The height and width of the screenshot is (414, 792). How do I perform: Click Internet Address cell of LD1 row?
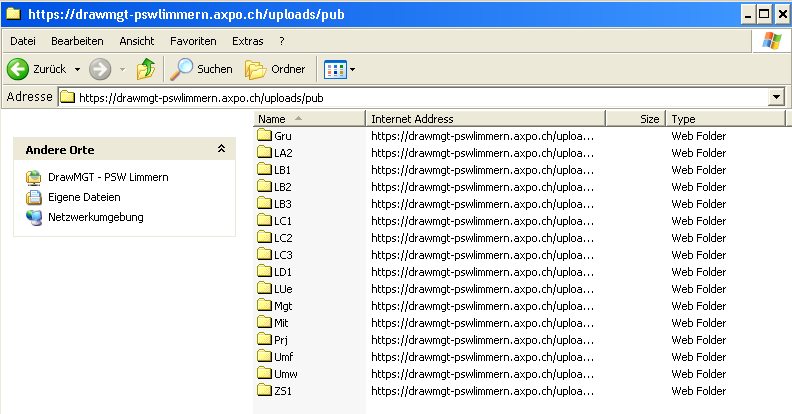tap(482, 272)
